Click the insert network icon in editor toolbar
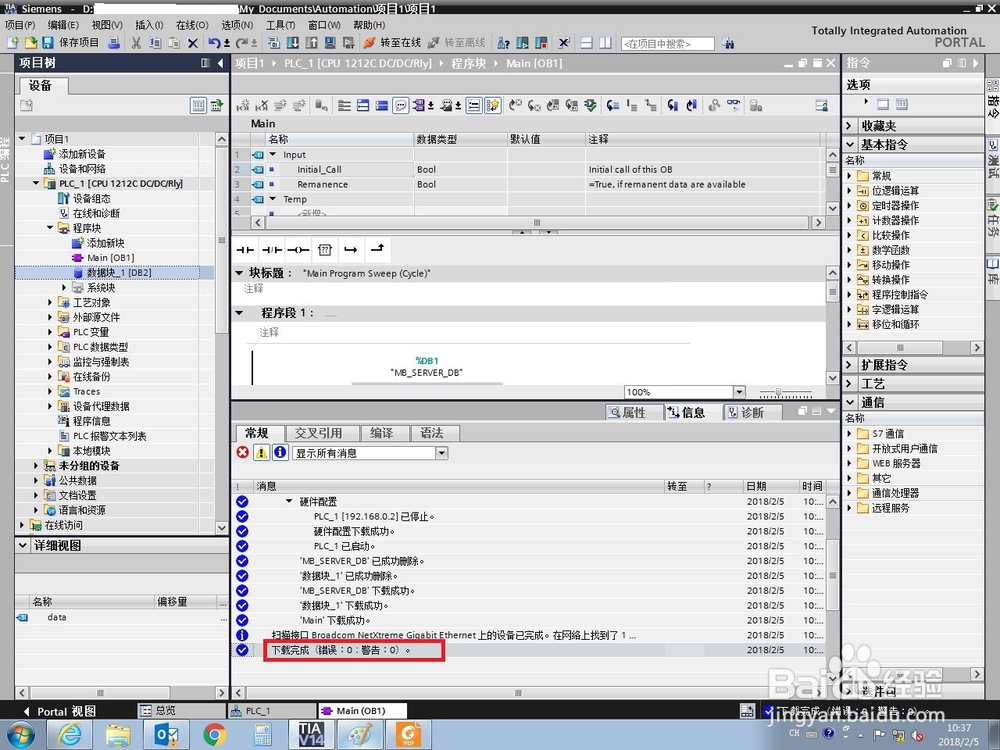The width and height of the screenshot is (1000, 750). (x=243, y=105)
